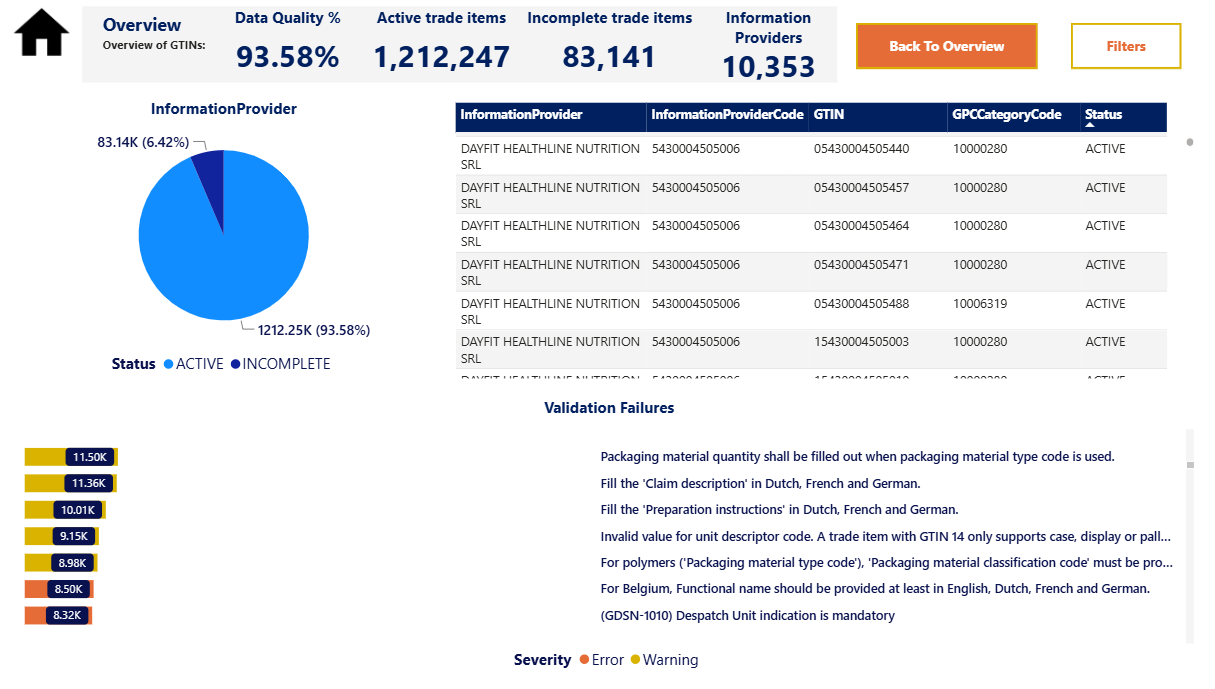
Task: Click the Incomplete trade items value 83,141
Action: tap(609, 57)
